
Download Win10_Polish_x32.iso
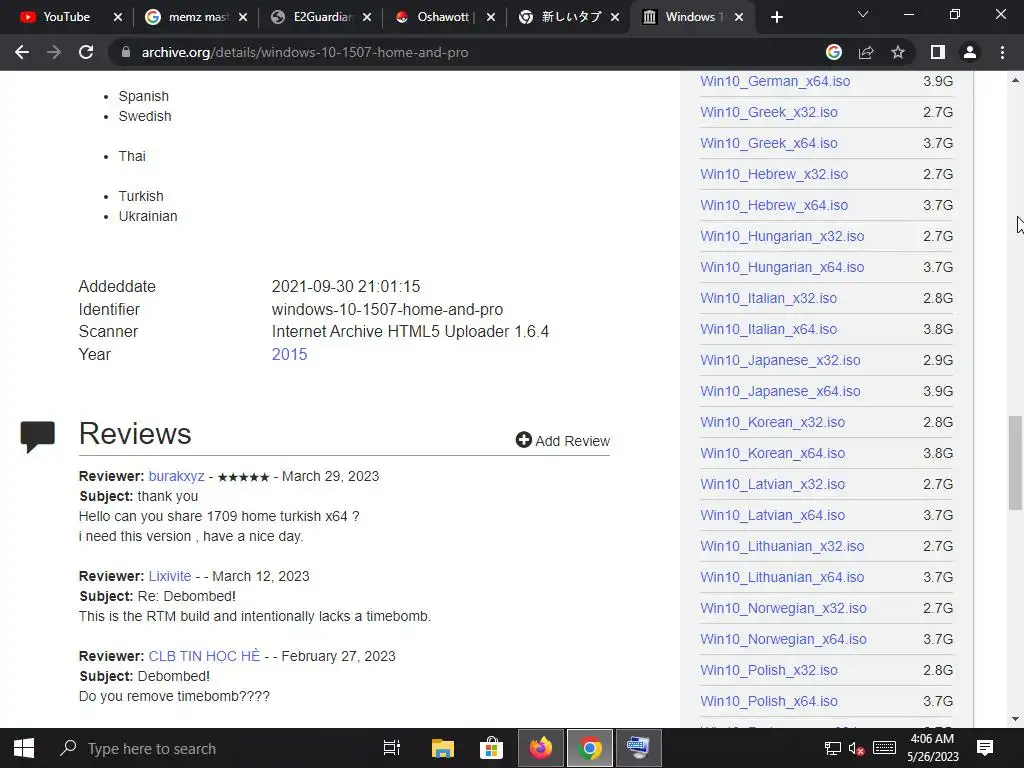[x=769, y=671]
